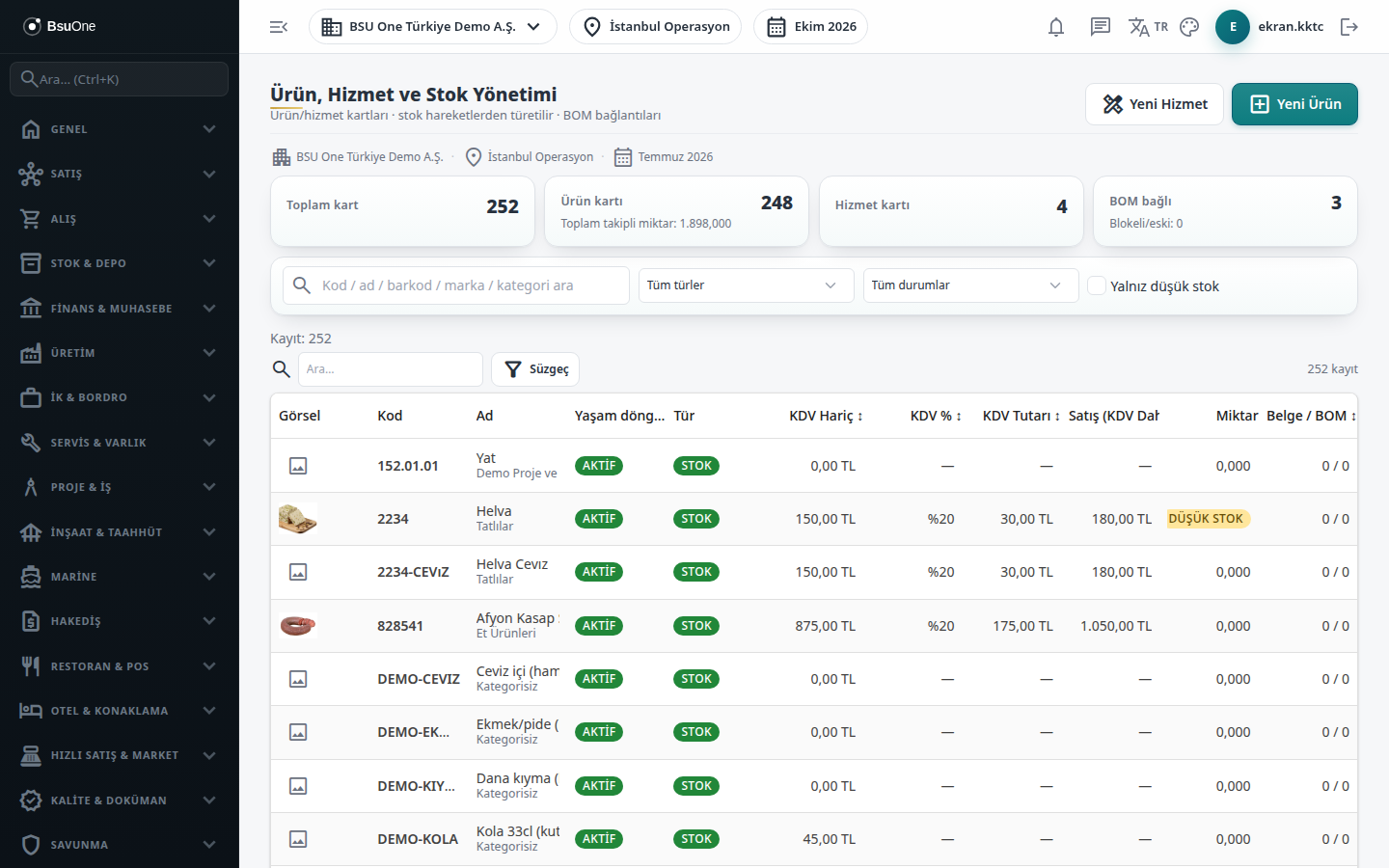Screen dimensions: 1389x868
Task: Open the Tüm türler dropdown
Action: 746,285
